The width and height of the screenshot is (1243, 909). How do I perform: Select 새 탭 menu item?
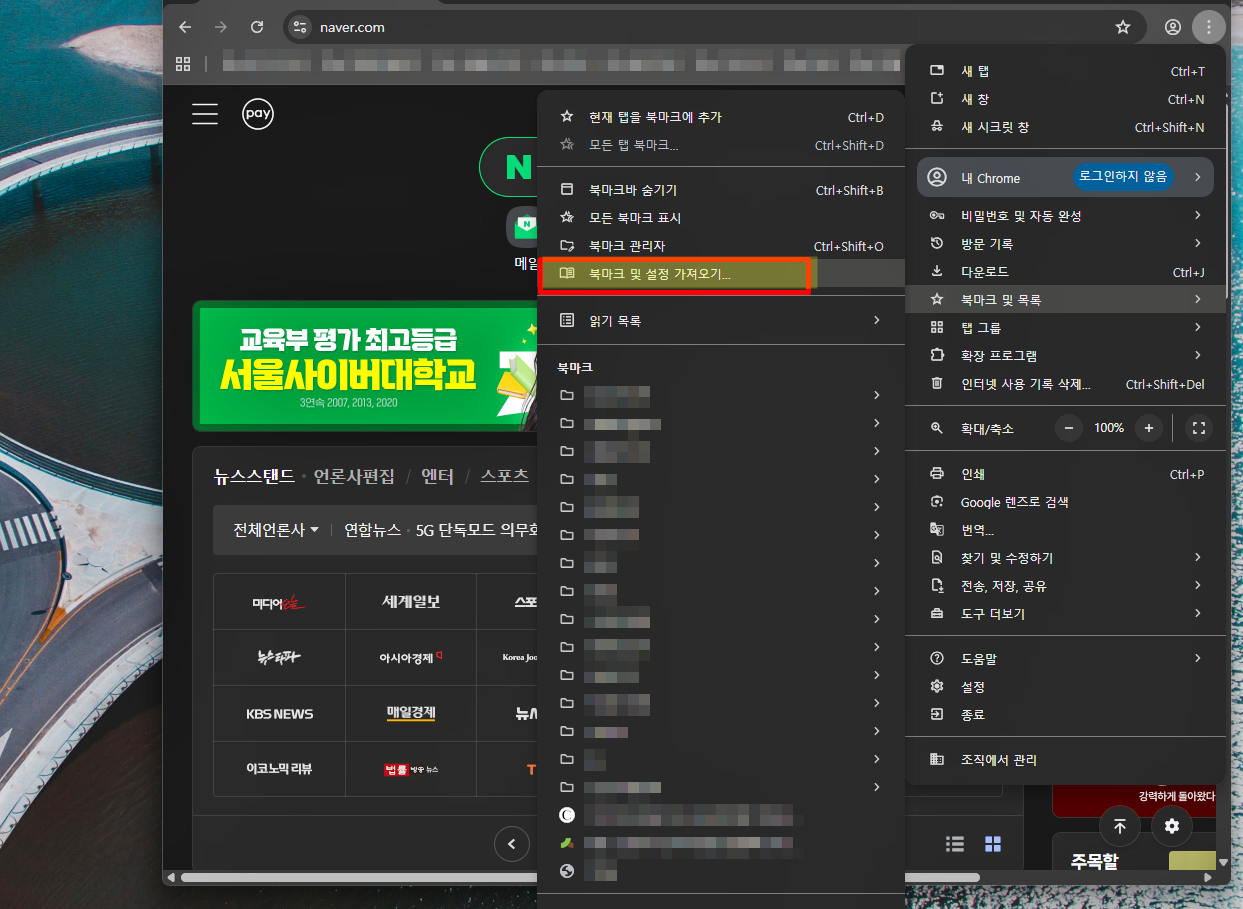pyautogui.click(x=1067, y=72)
